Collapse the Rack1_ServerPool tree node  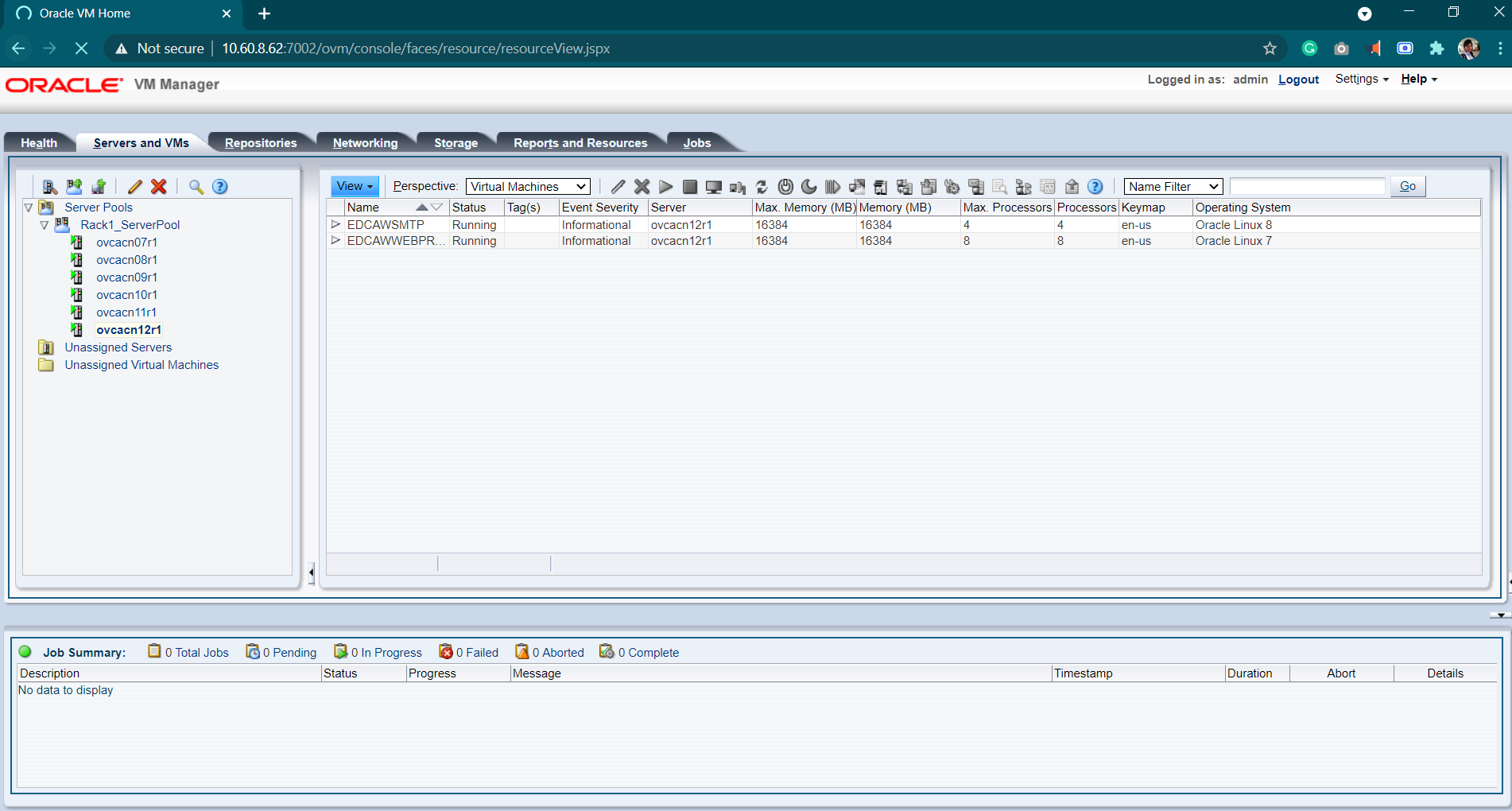(45, 225)
